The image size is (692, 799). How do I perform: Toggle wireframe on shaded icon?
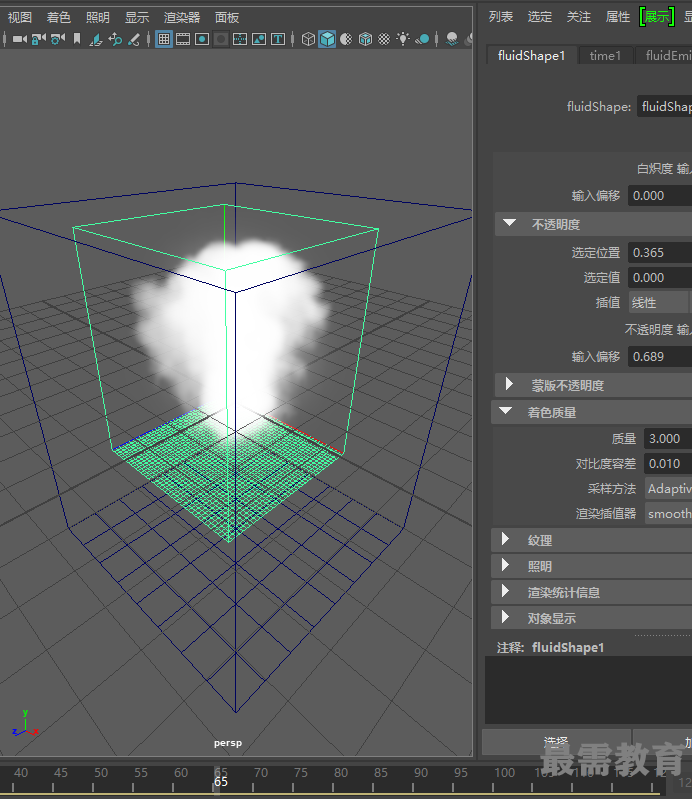pos(365,39)
